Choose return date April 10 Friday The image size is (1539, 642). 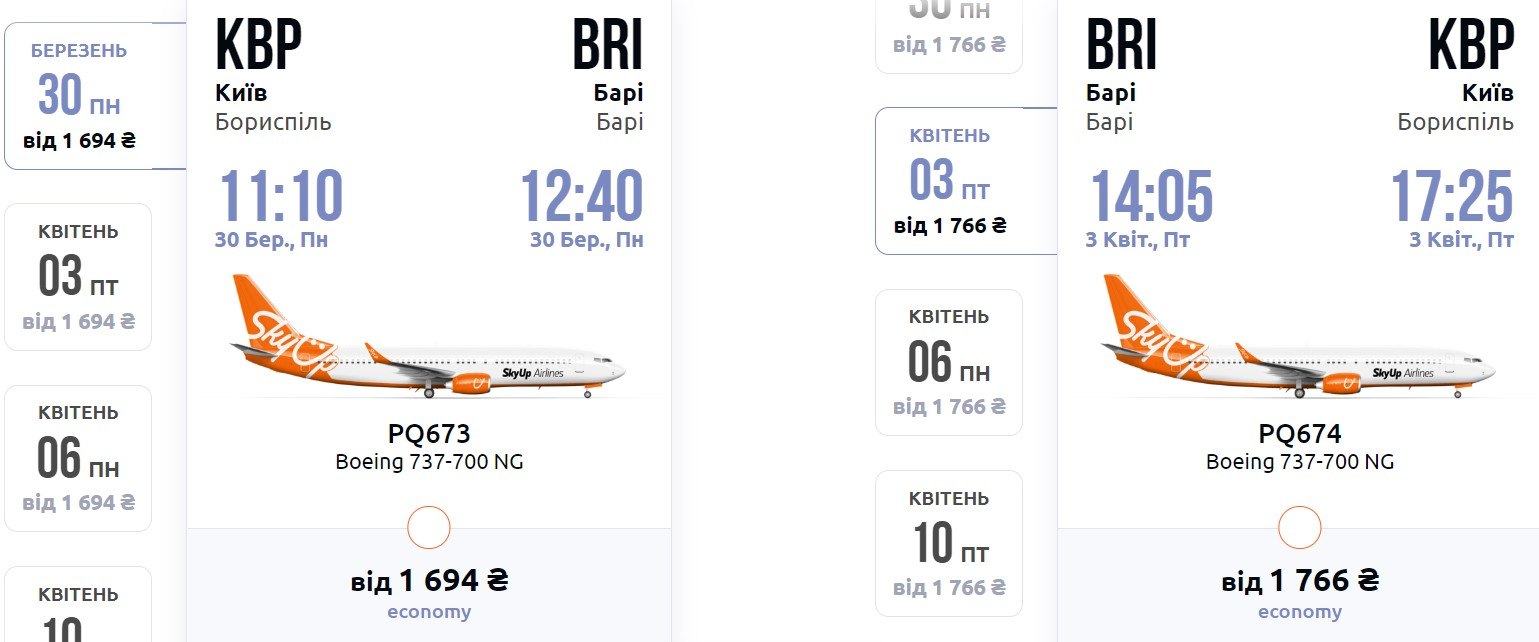click(949, 543)
